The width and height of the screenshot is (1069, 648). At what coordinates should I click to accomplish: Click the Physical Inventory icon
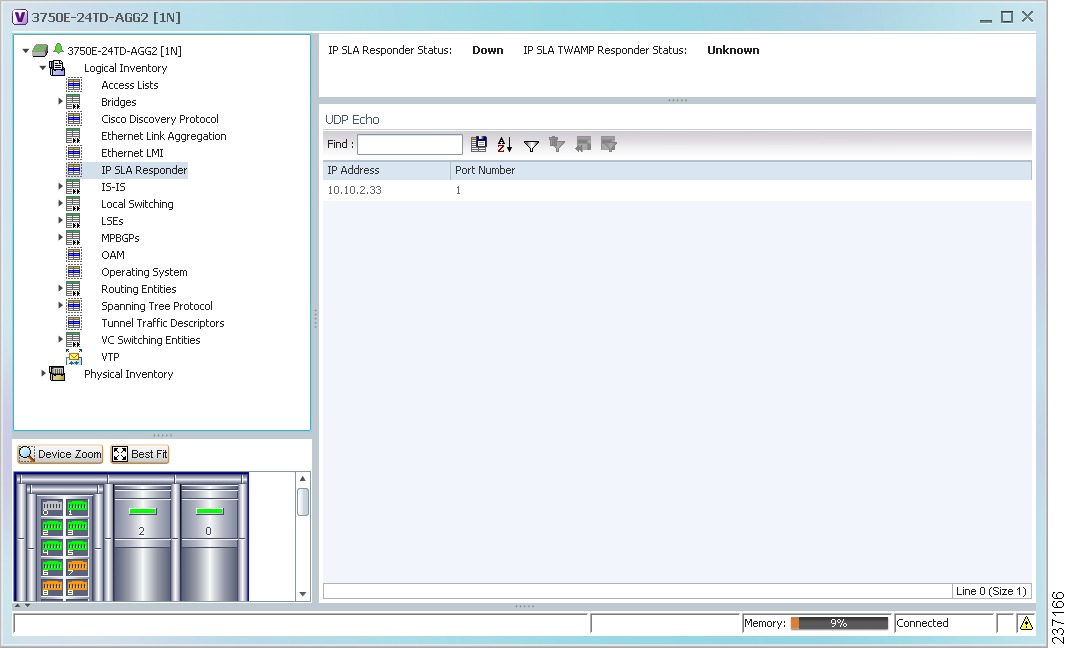coord(57,374)
